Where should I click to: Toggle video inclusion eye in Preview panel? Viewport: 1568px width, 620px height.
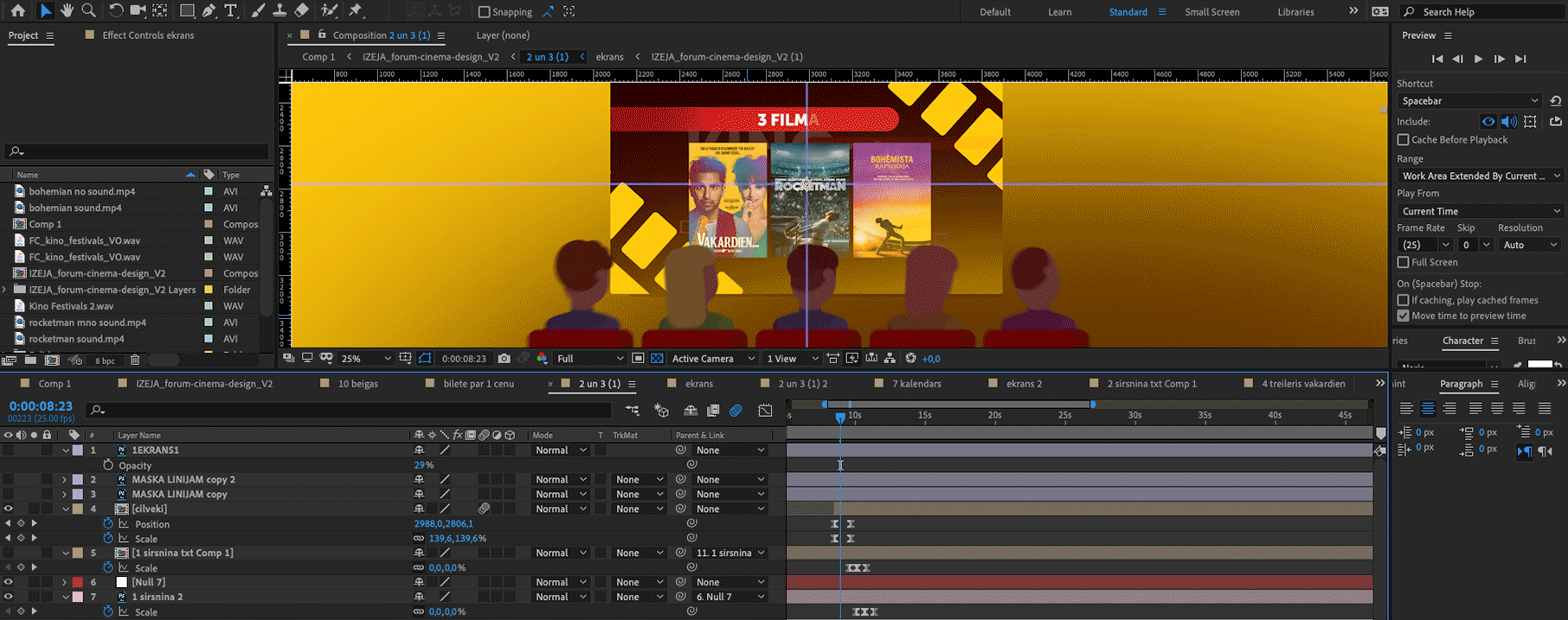pyautogui.click(x=1488, y=122)
